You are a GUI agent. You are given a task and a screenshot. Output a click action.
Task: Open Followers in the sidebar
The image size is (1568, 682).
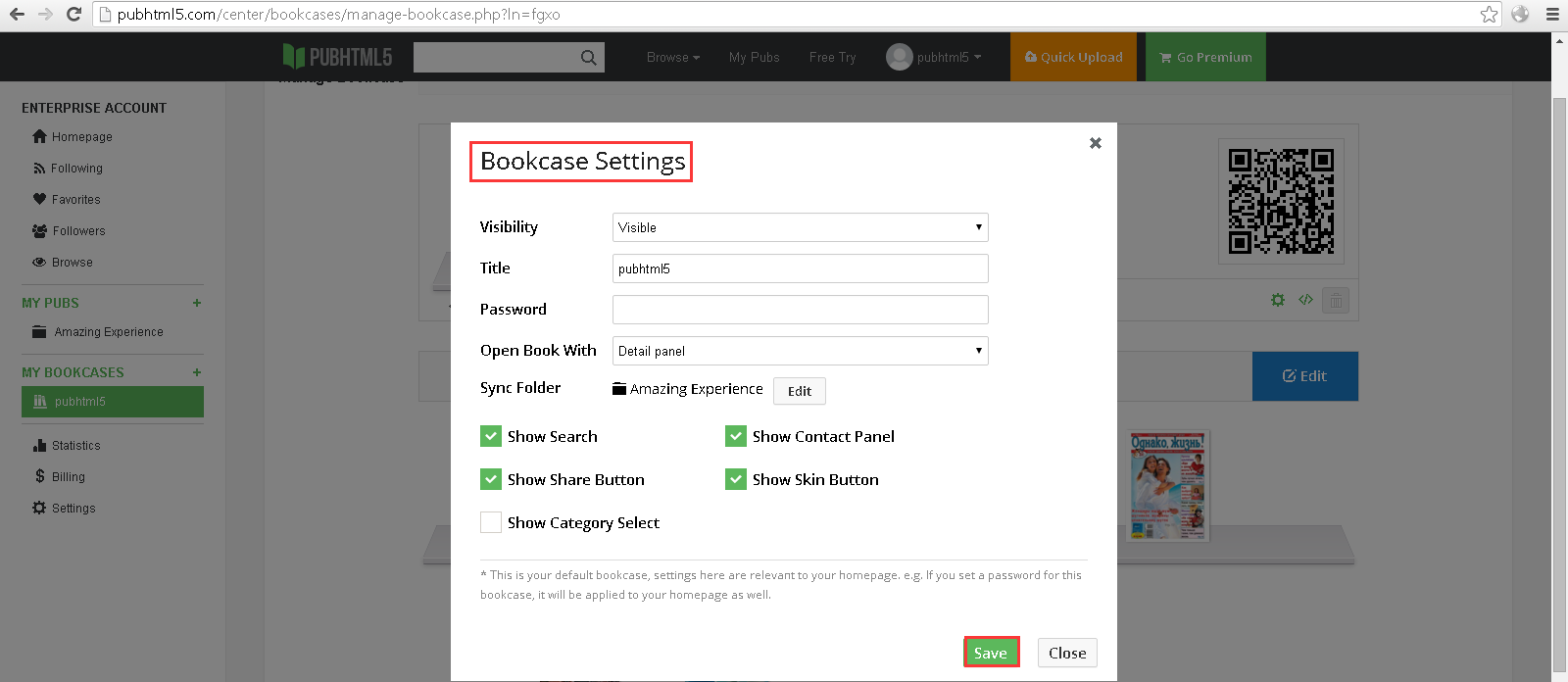pos(69,231)
